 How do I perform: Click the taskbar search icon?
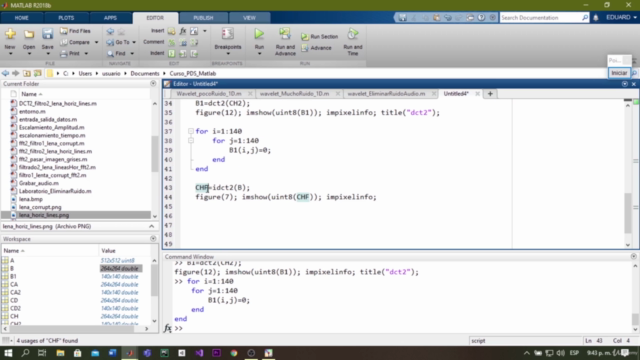25,353
